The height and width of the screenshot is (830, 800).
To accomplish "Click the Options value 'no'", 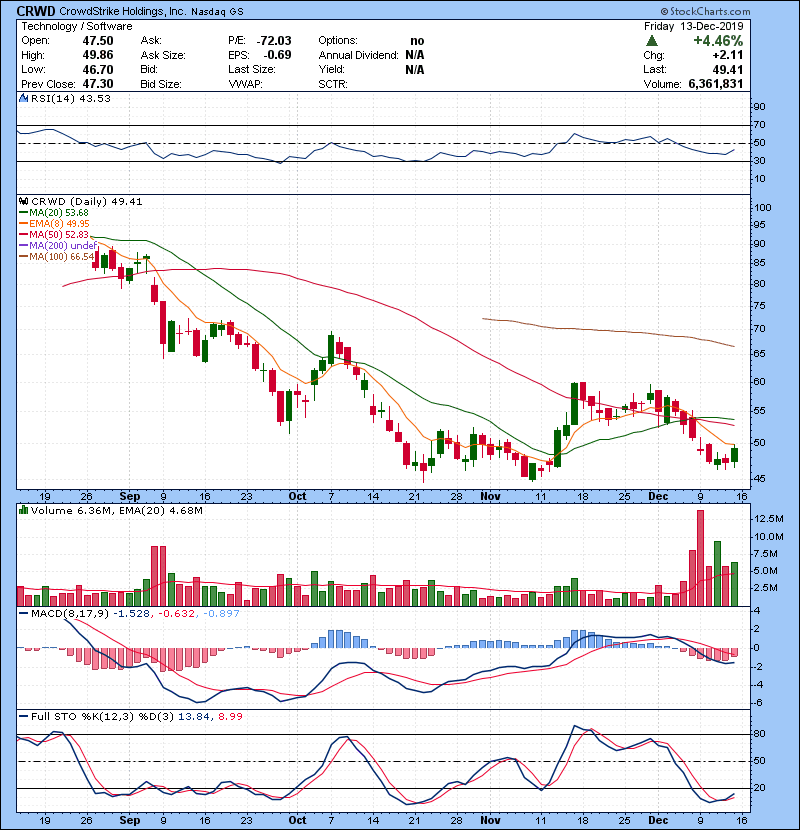I will (417, 41).
